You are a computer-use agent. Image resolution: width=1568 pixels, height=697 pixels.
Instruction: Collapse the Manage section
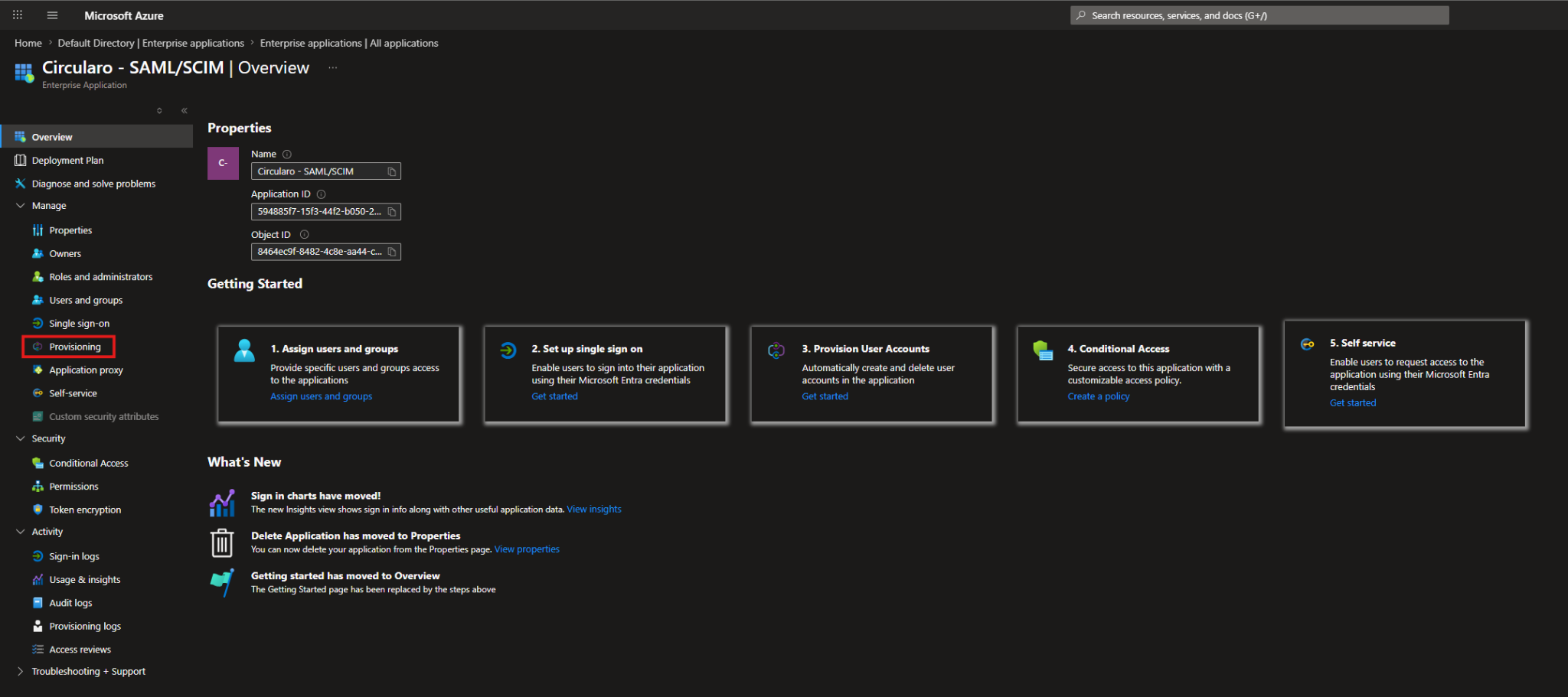20,206
